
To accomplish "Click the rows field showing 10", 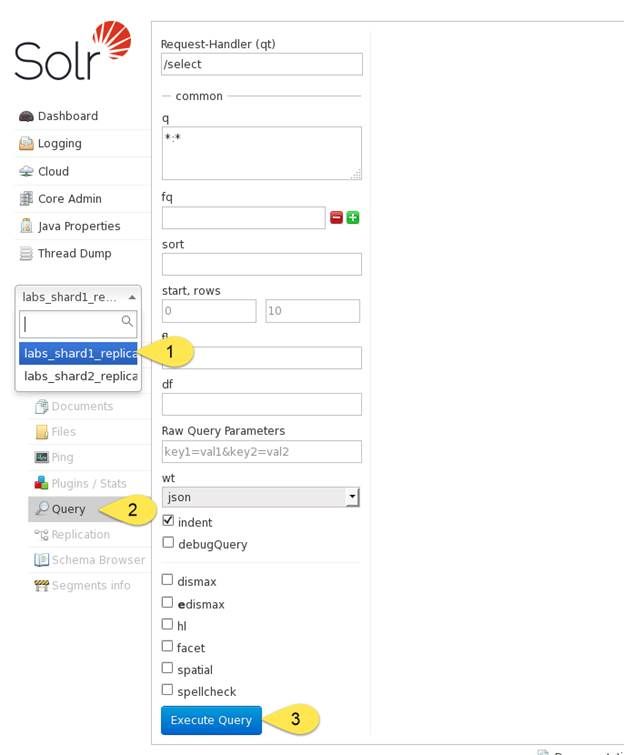I will (x=313, y=311).
